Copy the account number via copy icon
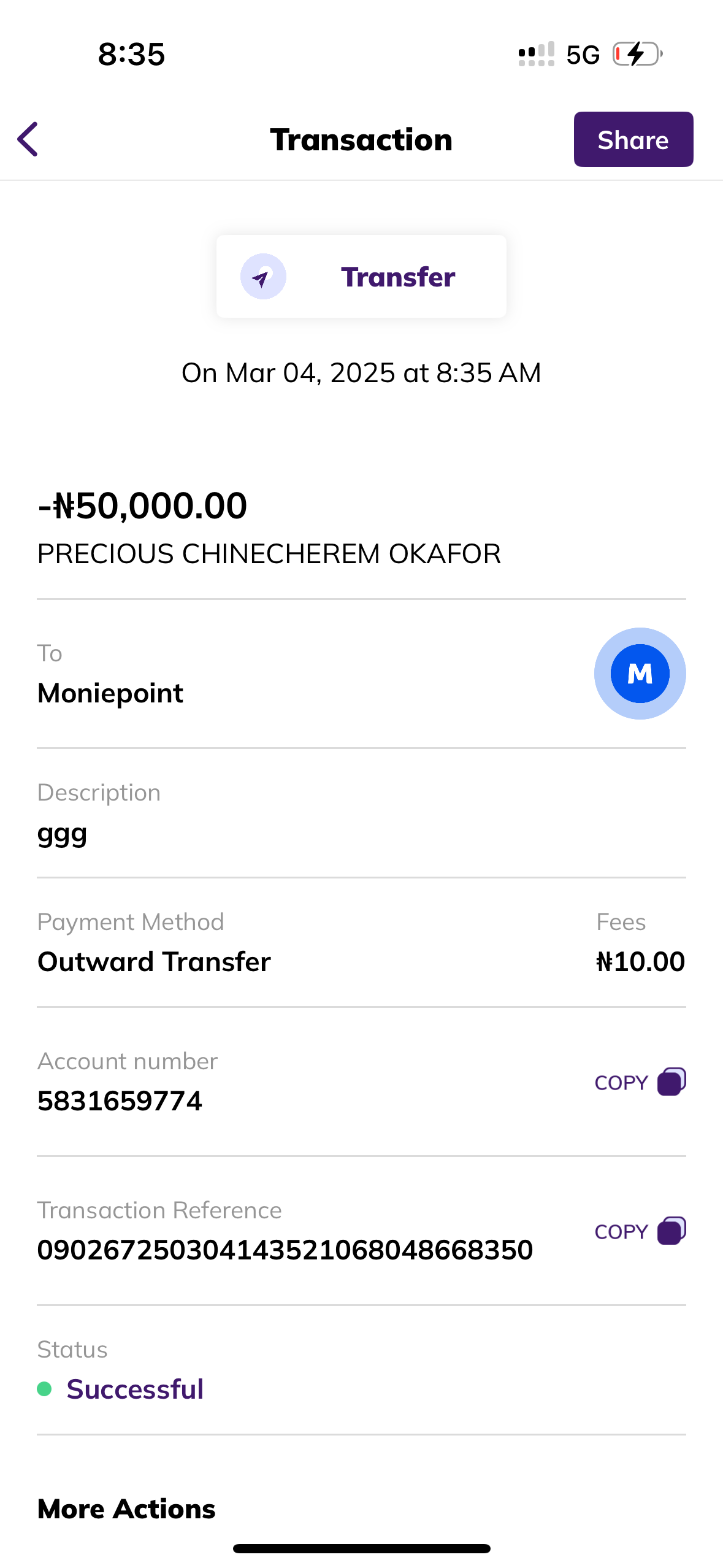Viewport: 723px width, 1568px height. point(671,1082)
